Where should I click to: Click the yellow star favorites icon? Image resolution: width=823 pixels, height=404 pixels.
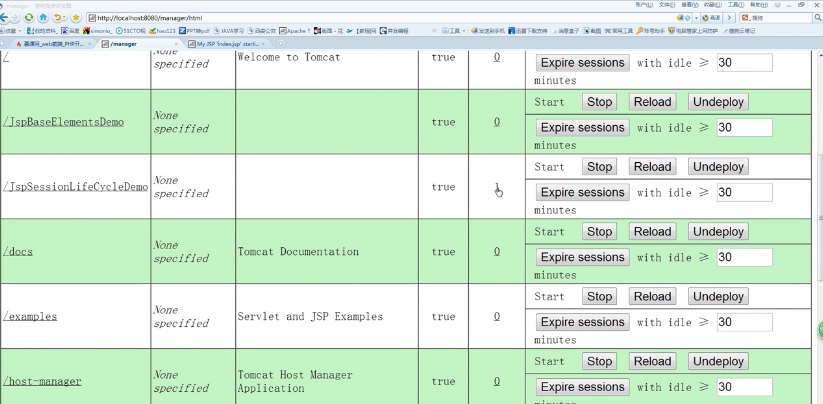coord(76,17)
